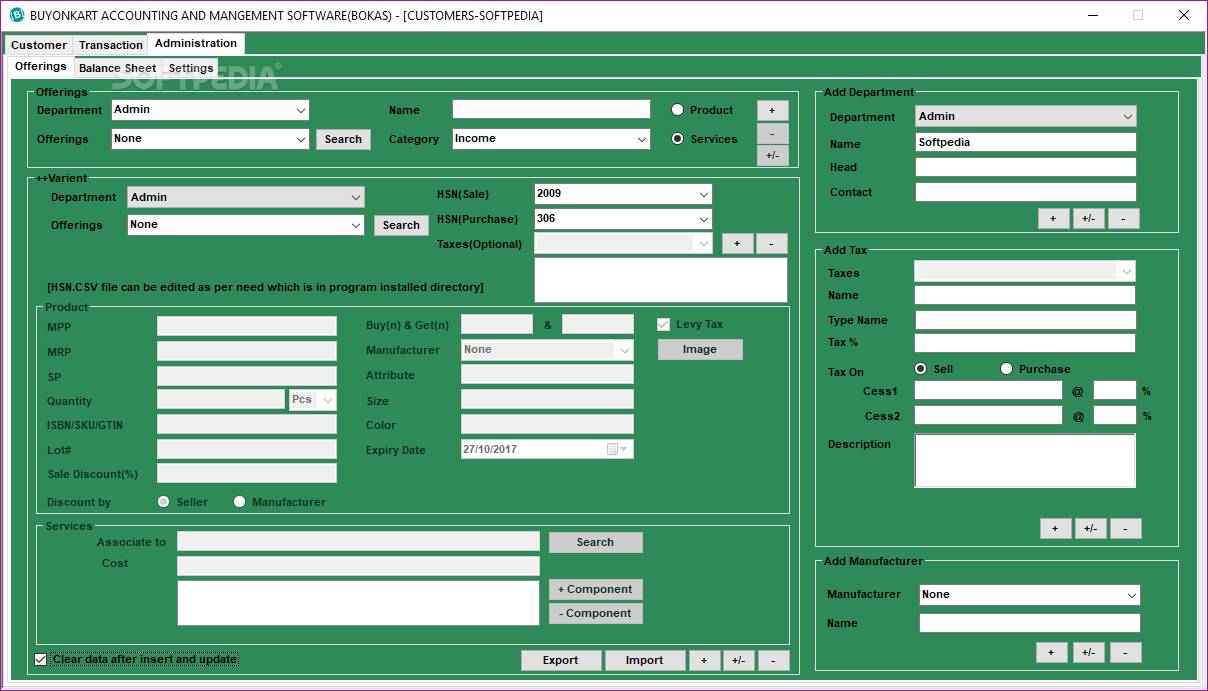Set Tax On to Sell

(x=921, y=369)
